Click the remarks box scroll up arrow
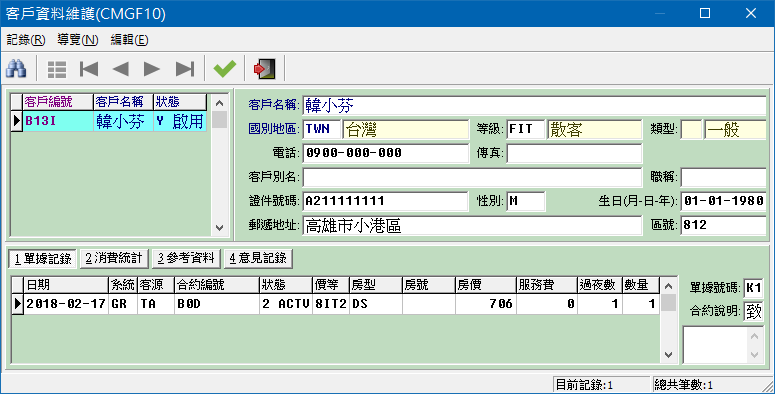The height and width of the screenshot is (394, 775). [x=754, y=336]
